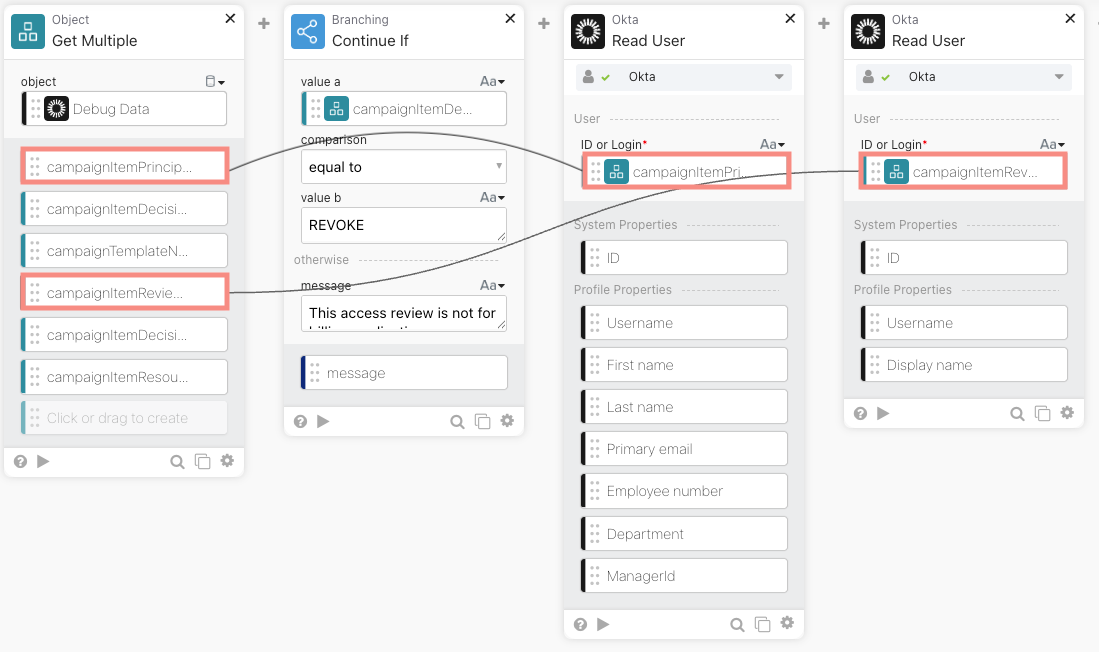The height and width of the screenshot is (652, 1099).
Task: Click the Display name output field
Action: (965, 365)
